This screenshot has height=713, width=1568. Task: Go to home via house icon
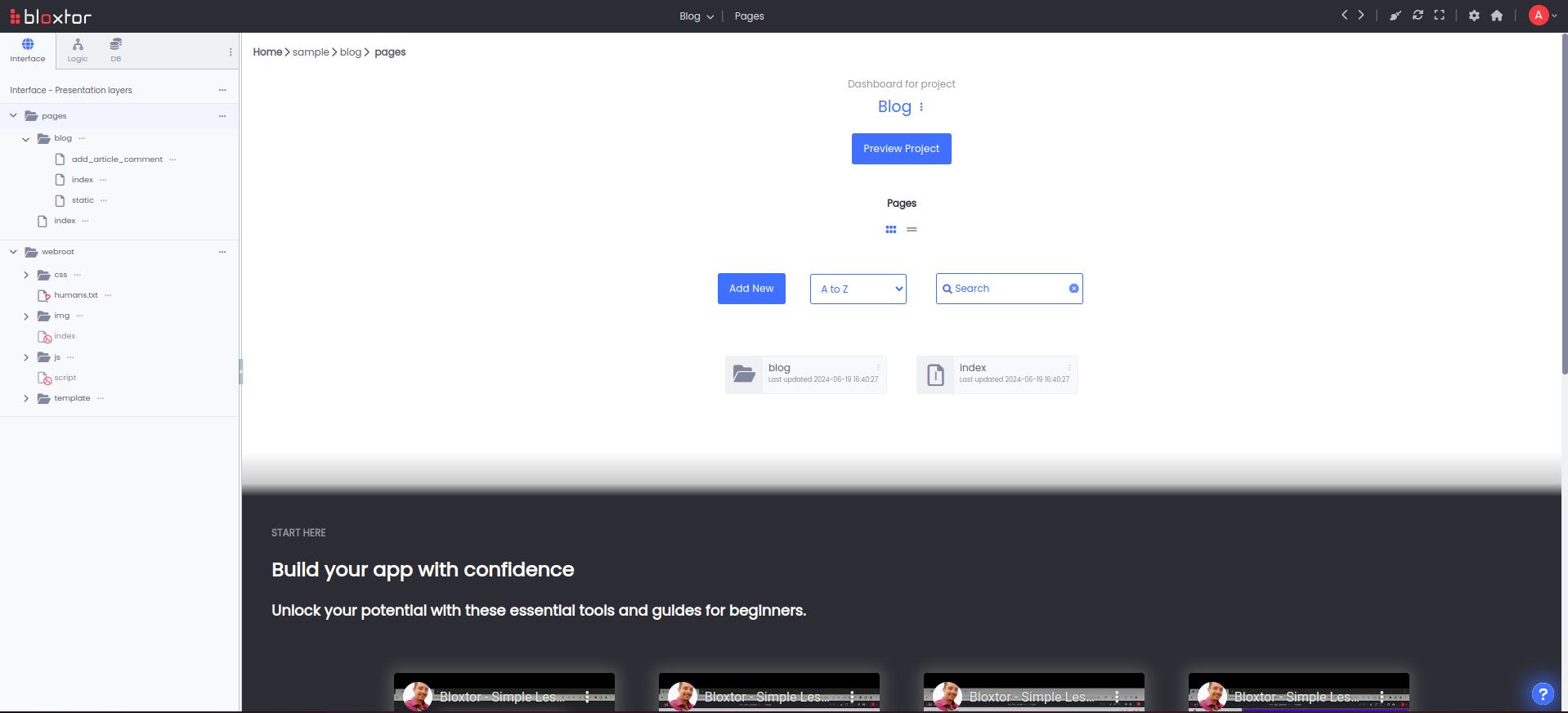(x=1497, y=16)
